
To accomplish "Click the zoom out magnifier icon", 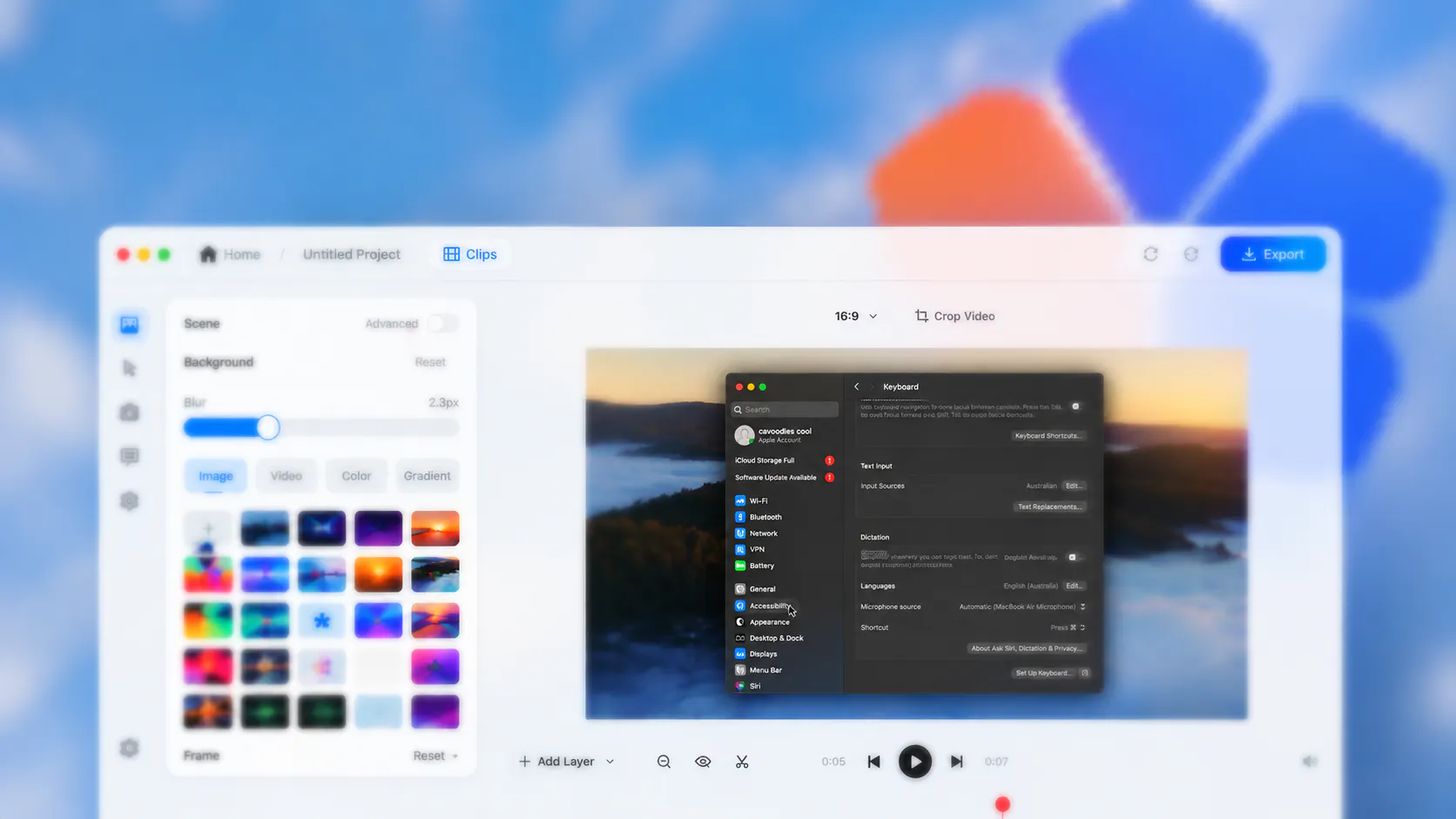I will [664, 762].
